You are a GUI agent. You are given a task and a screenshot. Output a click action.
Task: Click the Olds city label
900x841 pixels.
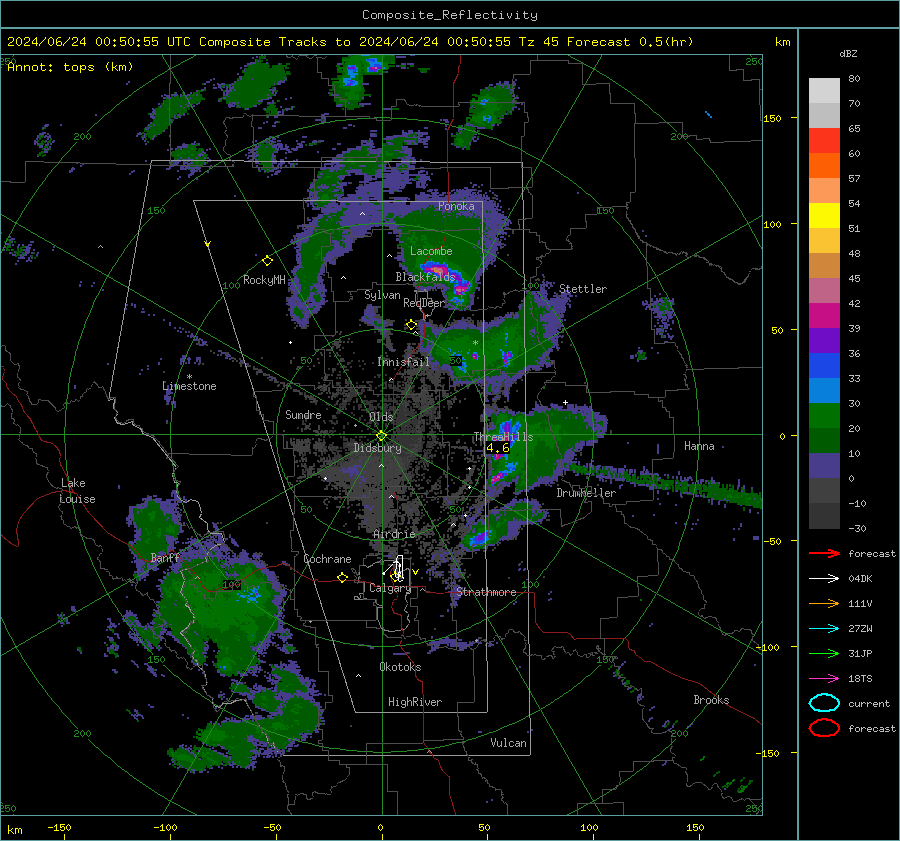(x=381, y=417)
